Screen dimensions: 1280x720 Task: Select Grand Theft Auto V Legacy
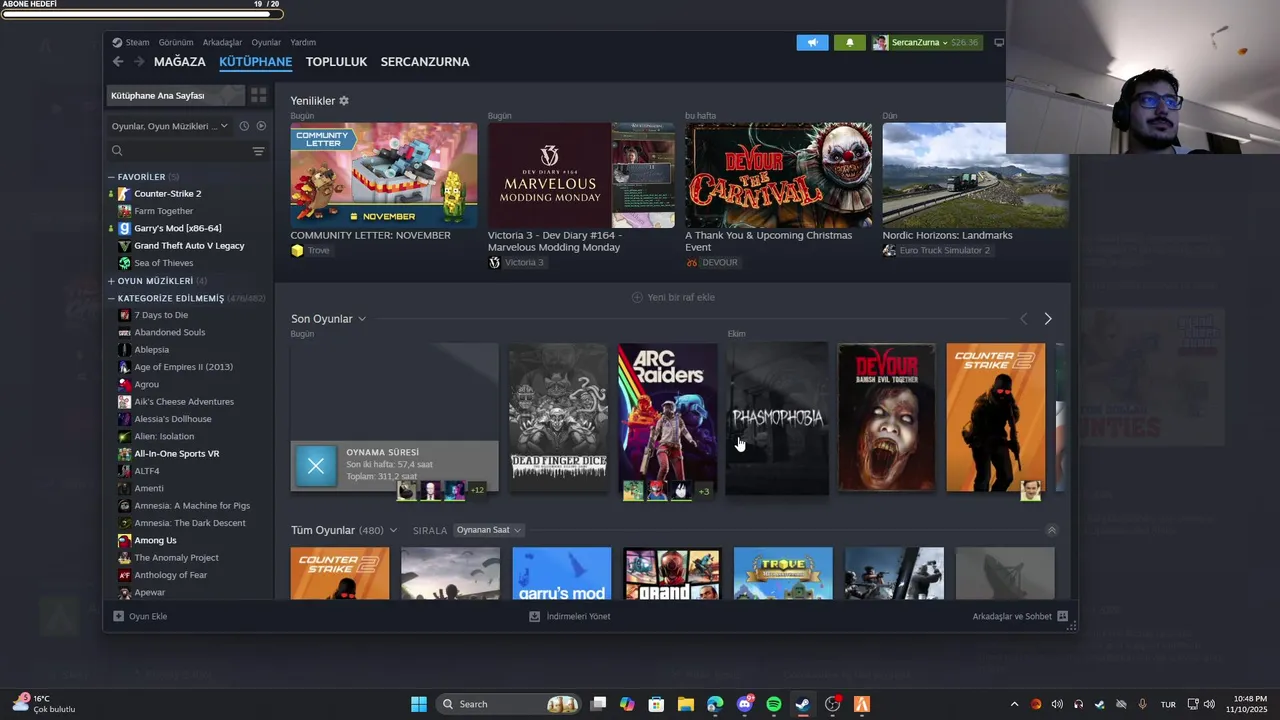[x=189, y=246]
